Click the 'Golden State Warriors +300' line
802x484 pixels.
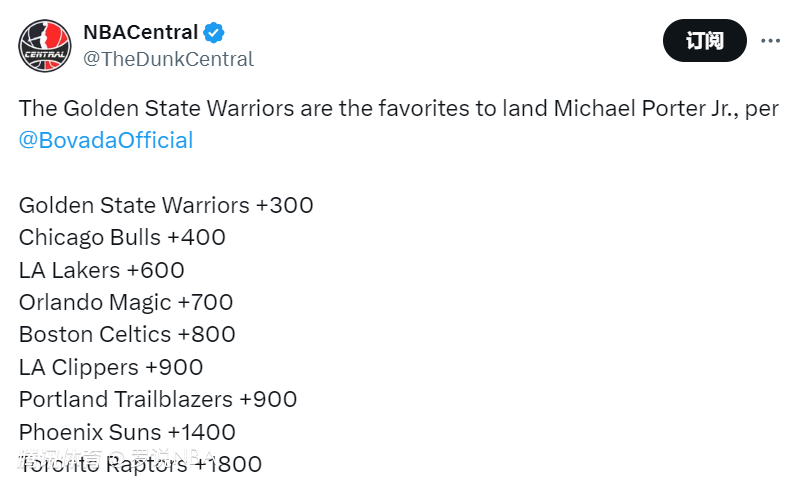click(166, 205)
